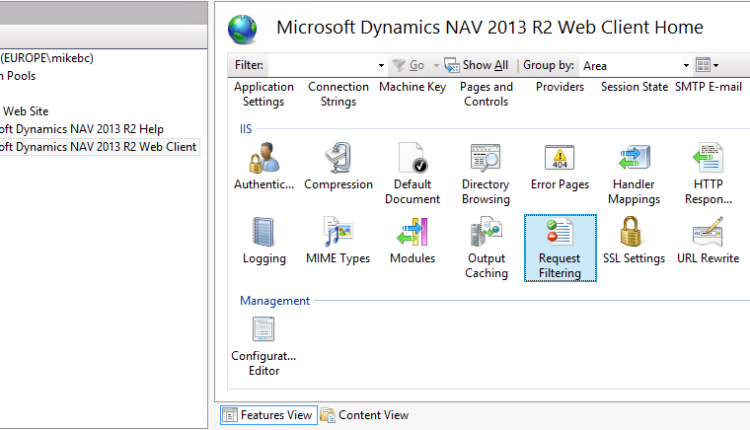Collapse the IIS group section
This screenshot has width=750, height=430.
(246, 129)
